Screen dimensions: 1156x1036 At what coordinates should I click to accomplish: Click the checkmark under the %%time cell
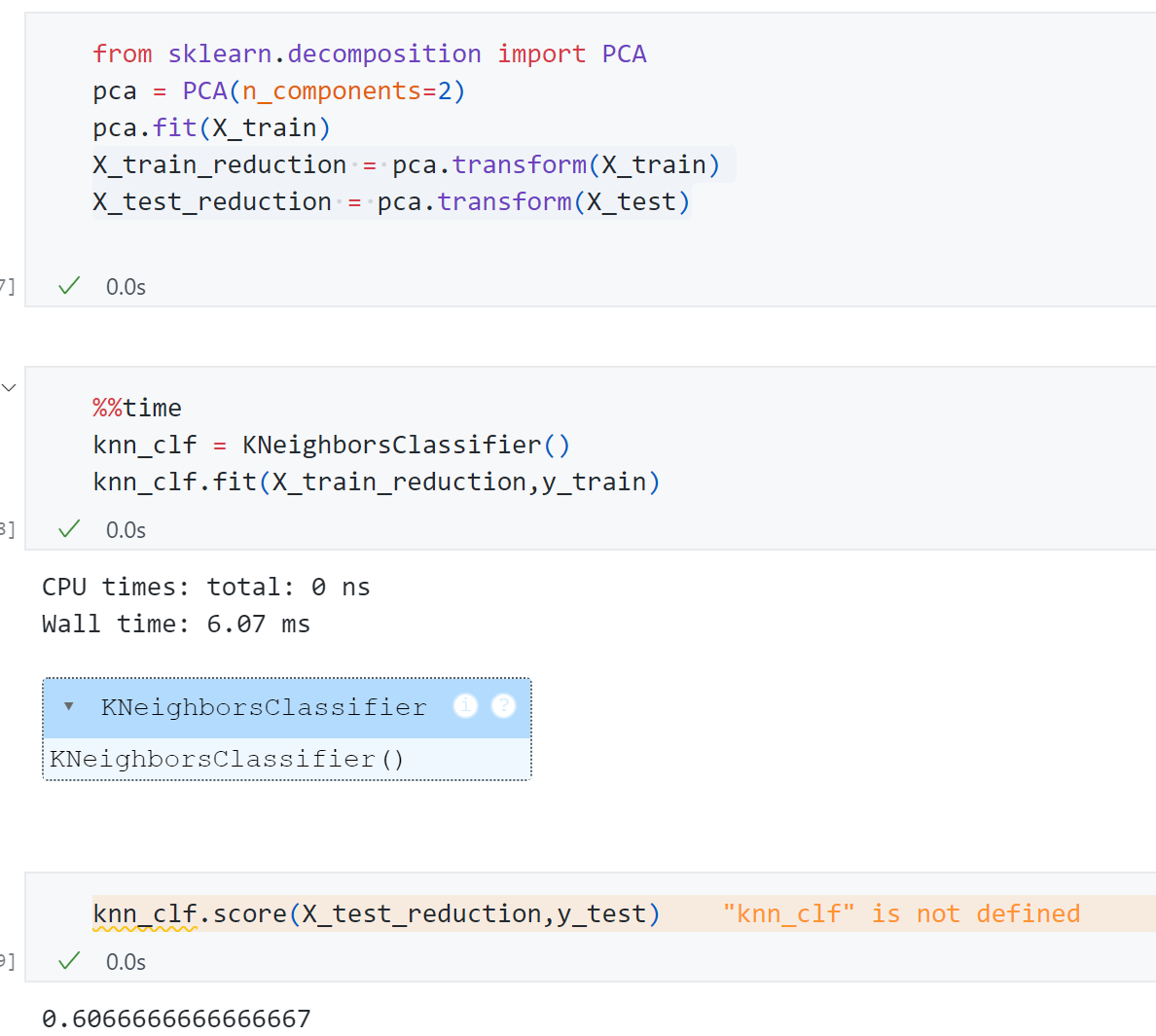click(69, 529)
